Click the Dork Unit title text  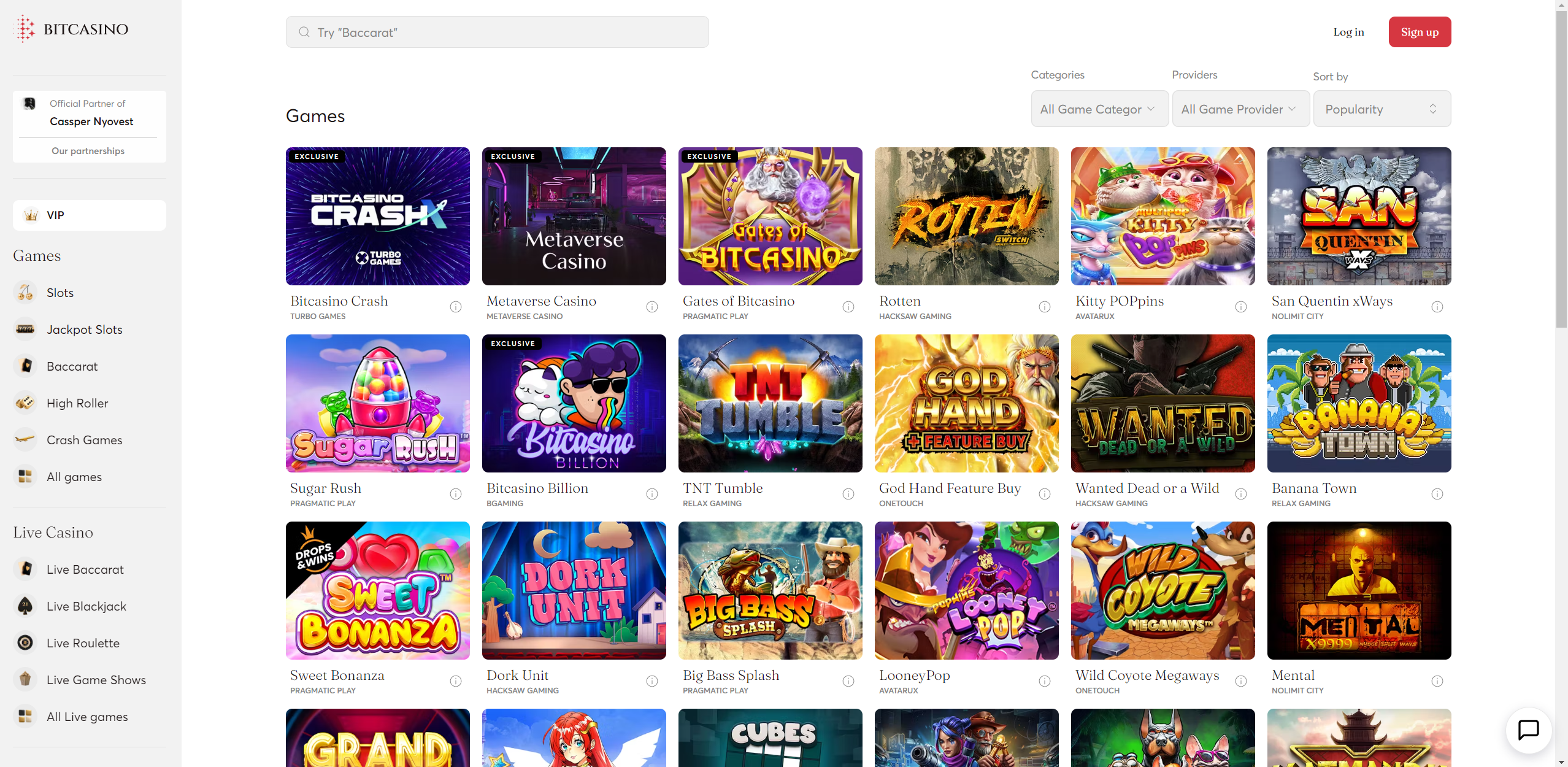click(x=518, y=676)
